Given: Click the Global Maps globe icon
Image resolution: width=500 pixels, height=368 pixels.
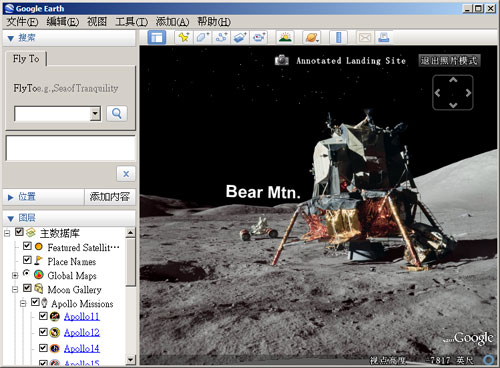Looking at the screenshot, I should pos(39,275).
